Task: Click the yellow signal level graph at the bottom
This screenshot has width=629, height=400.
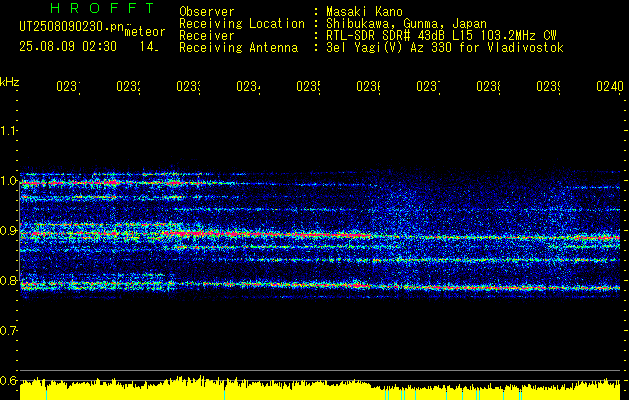Action: click(x=320, y=388)
